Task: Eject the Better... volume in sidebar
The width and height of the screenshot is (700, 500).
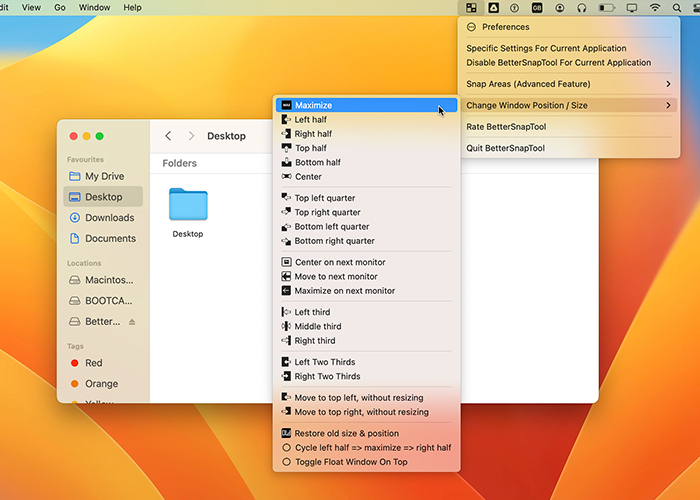Action: (132, 322)
